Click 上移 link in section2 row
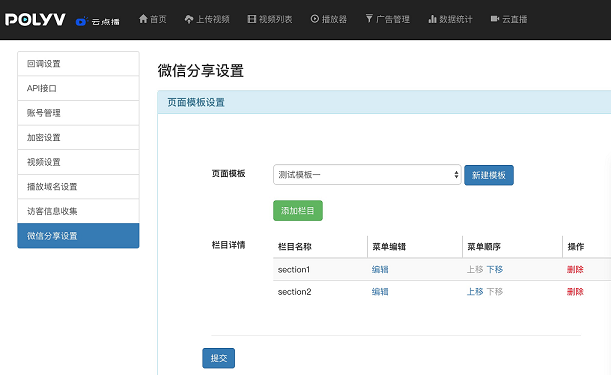Screen dimensions: 611x375 pyautogui.click(x=475, y=292)
